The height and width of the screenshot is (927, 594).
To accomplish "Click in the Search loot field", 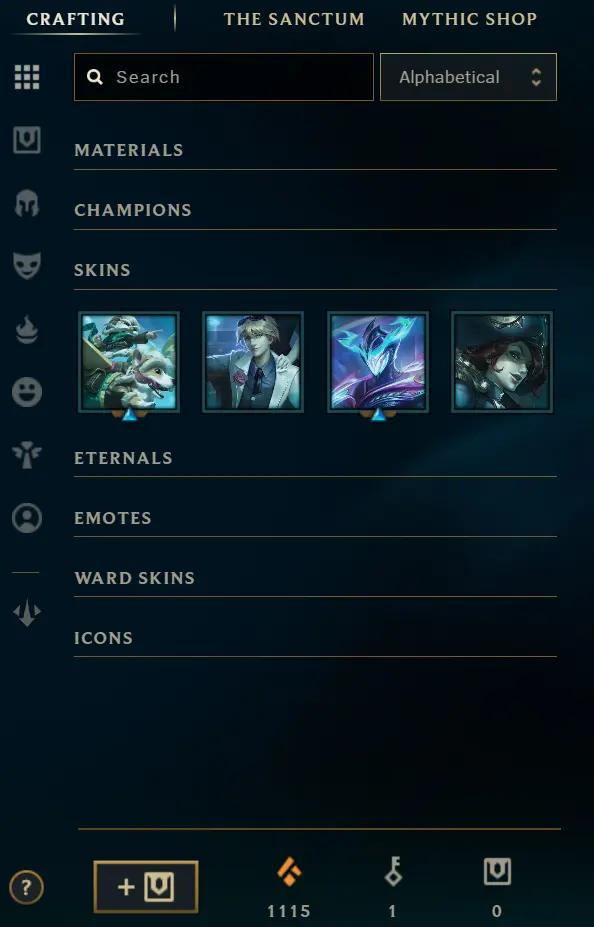I will coord(223,77).
